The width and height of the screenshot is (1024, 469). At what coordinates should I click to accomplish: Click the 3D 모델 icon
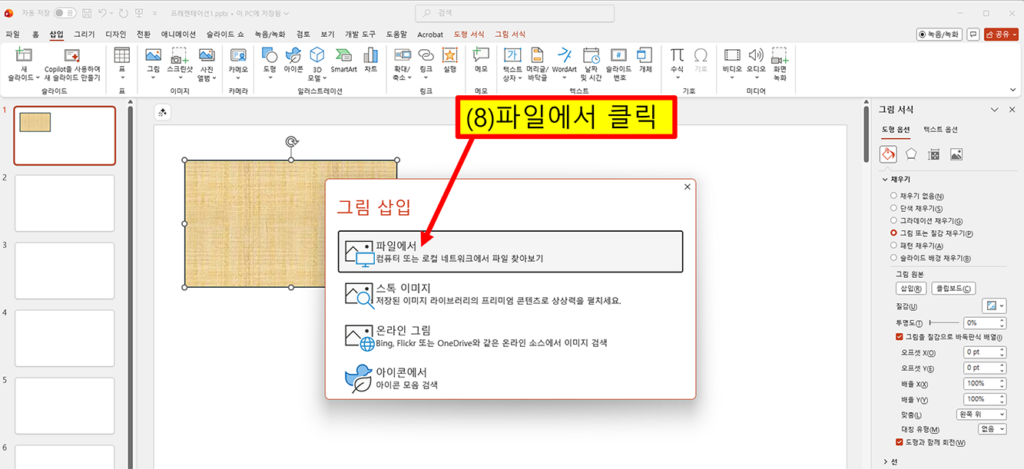point(317,55)
